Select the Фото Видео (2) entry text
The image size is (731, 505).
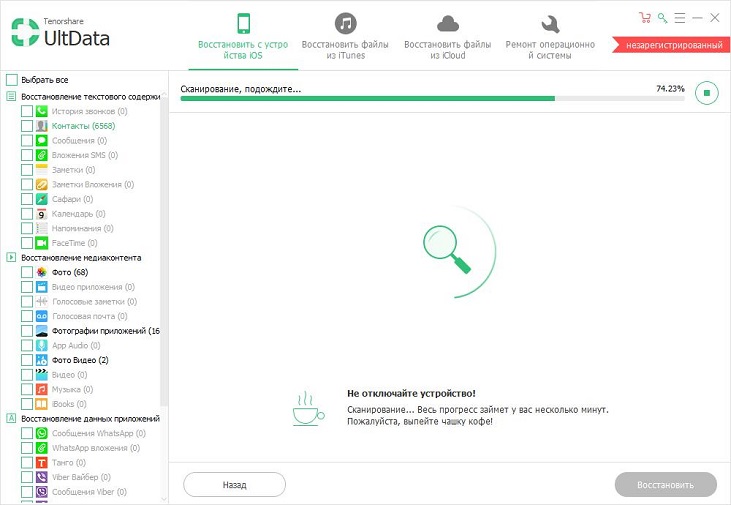pyautogui.click(x=80, y=360)
